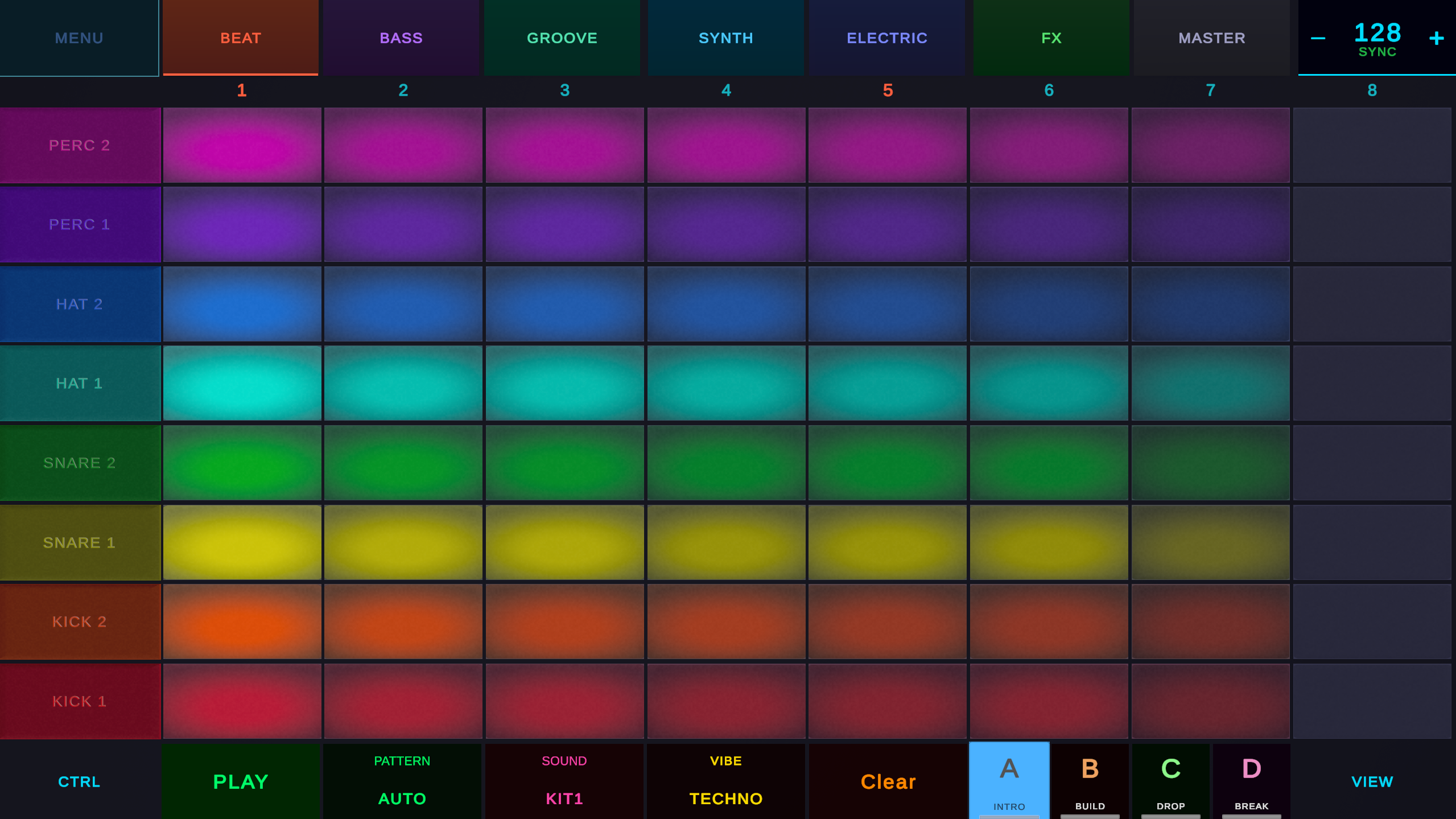Select the PERC 1 track label
1456x819 pixels.
pos(80,224)
